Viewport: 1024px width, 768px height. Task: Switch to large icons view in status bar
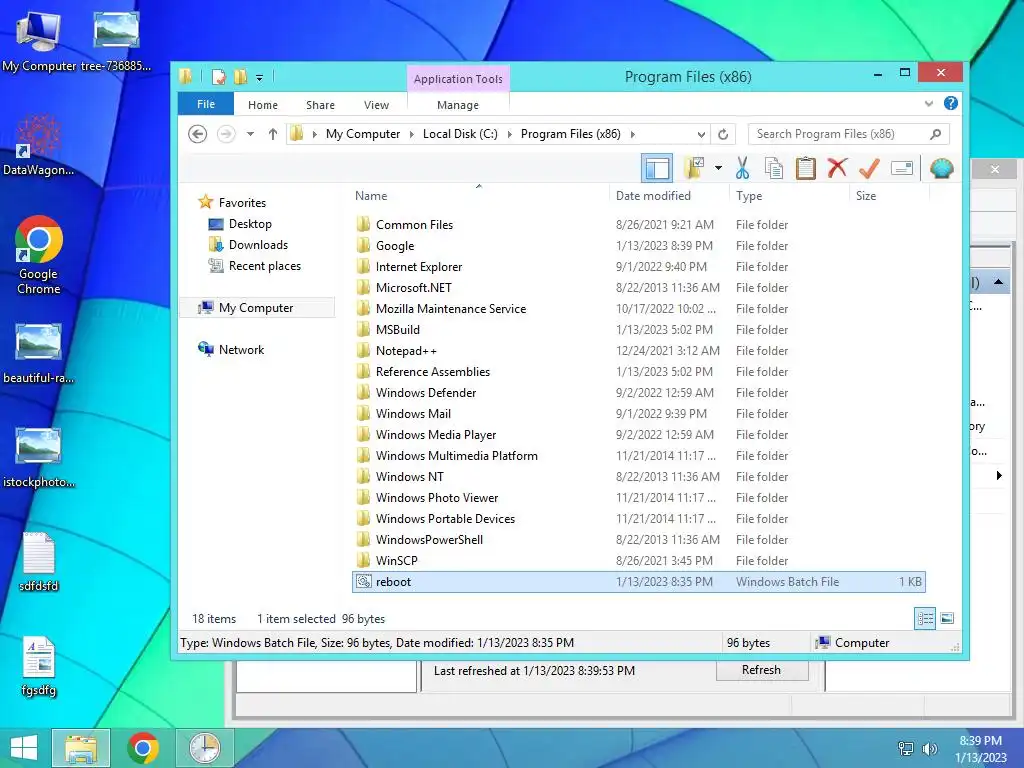947,618
